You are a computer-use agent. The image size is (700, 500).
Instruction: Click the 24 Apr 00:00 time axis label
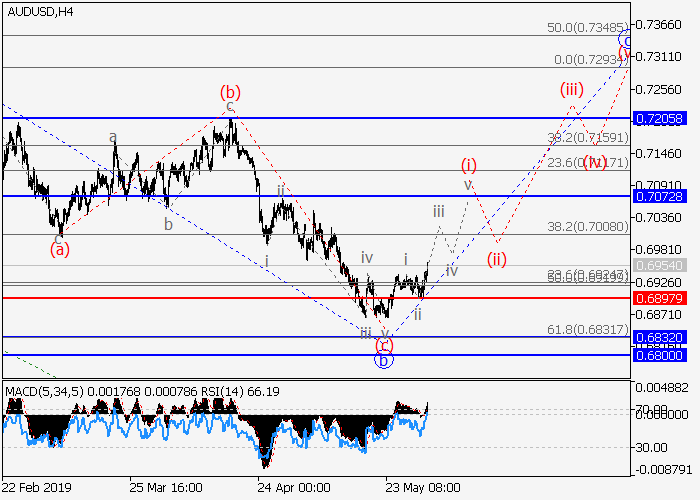pyautogui.click(x=293, y=488)
